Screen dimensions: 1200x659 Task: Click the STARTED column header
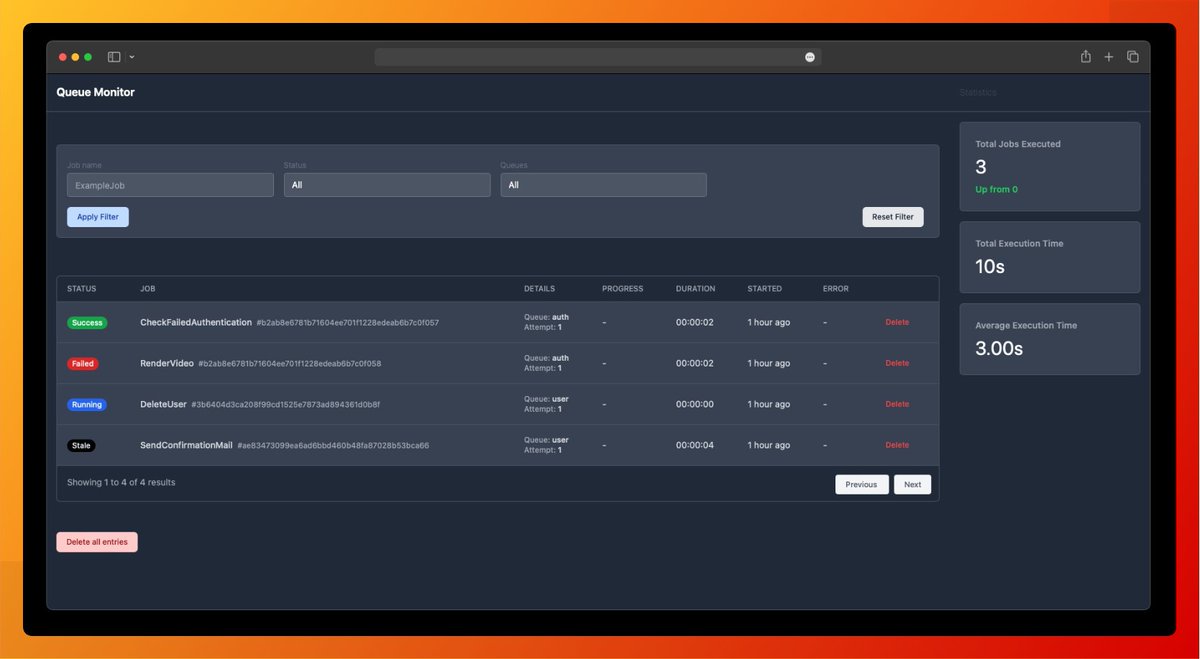(765, 289)
